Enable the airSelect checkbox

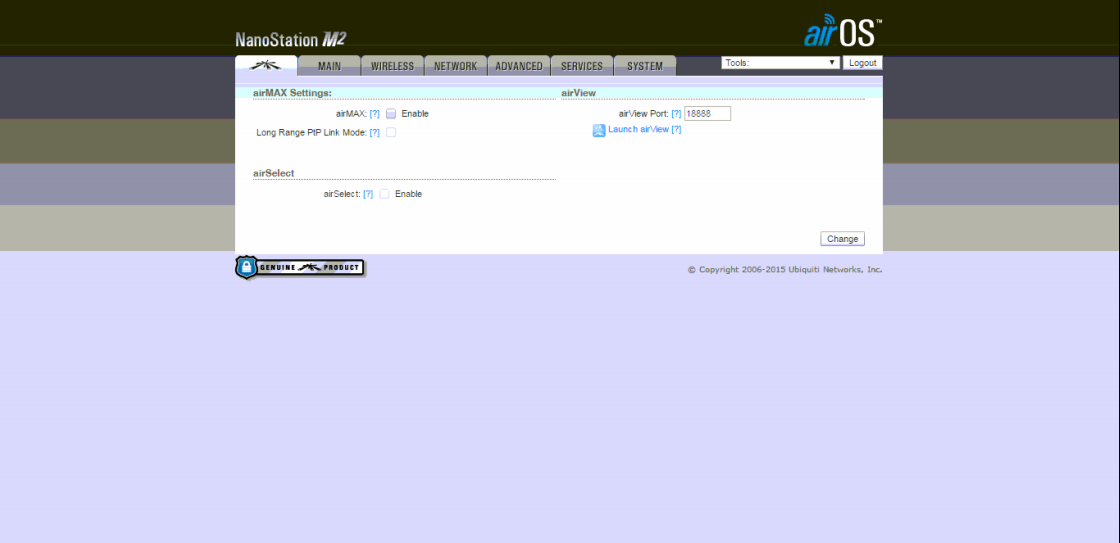384,194
